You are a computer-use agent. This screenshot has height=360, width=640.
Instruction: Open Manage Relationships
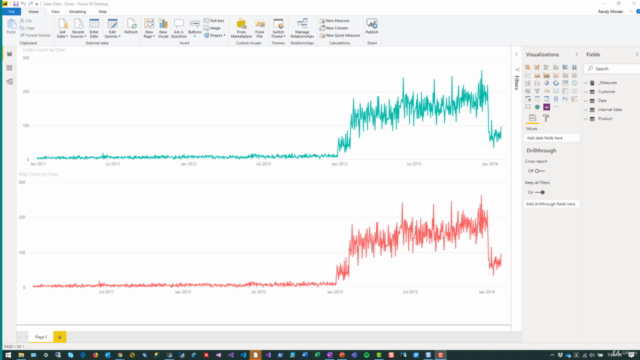click(302, 28)
